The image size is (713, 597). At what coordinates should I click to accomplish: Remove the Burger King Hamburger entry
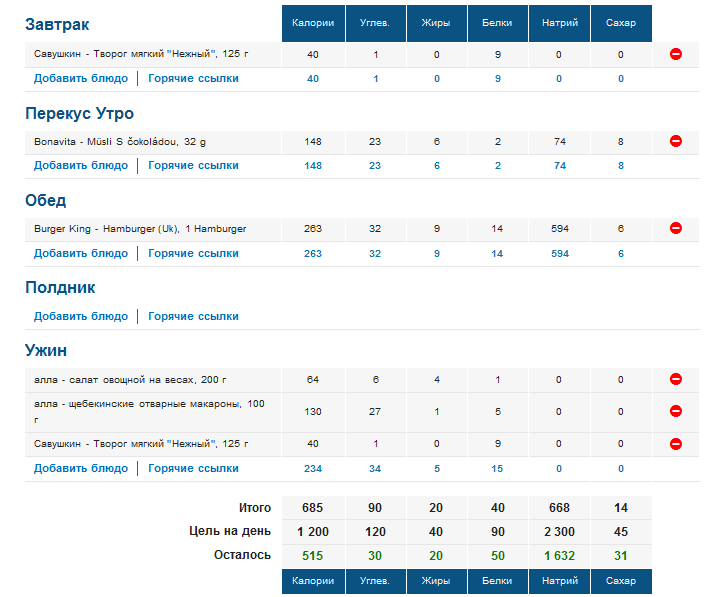pyautogui.click(x=675, y=229)
